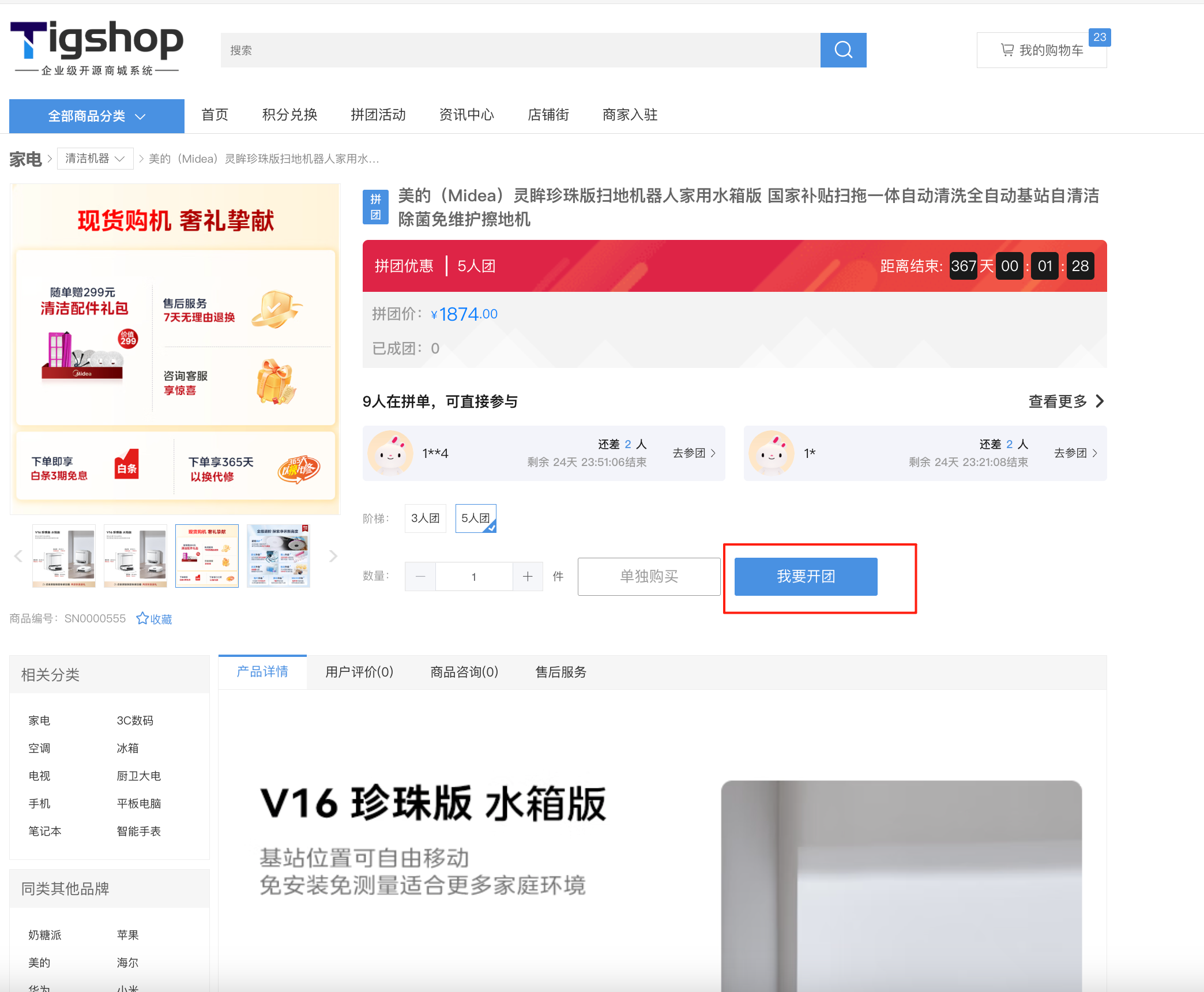
Task: Select the fourth product thumbnail image
Action: pyautogui.click(x=279, y=556)
